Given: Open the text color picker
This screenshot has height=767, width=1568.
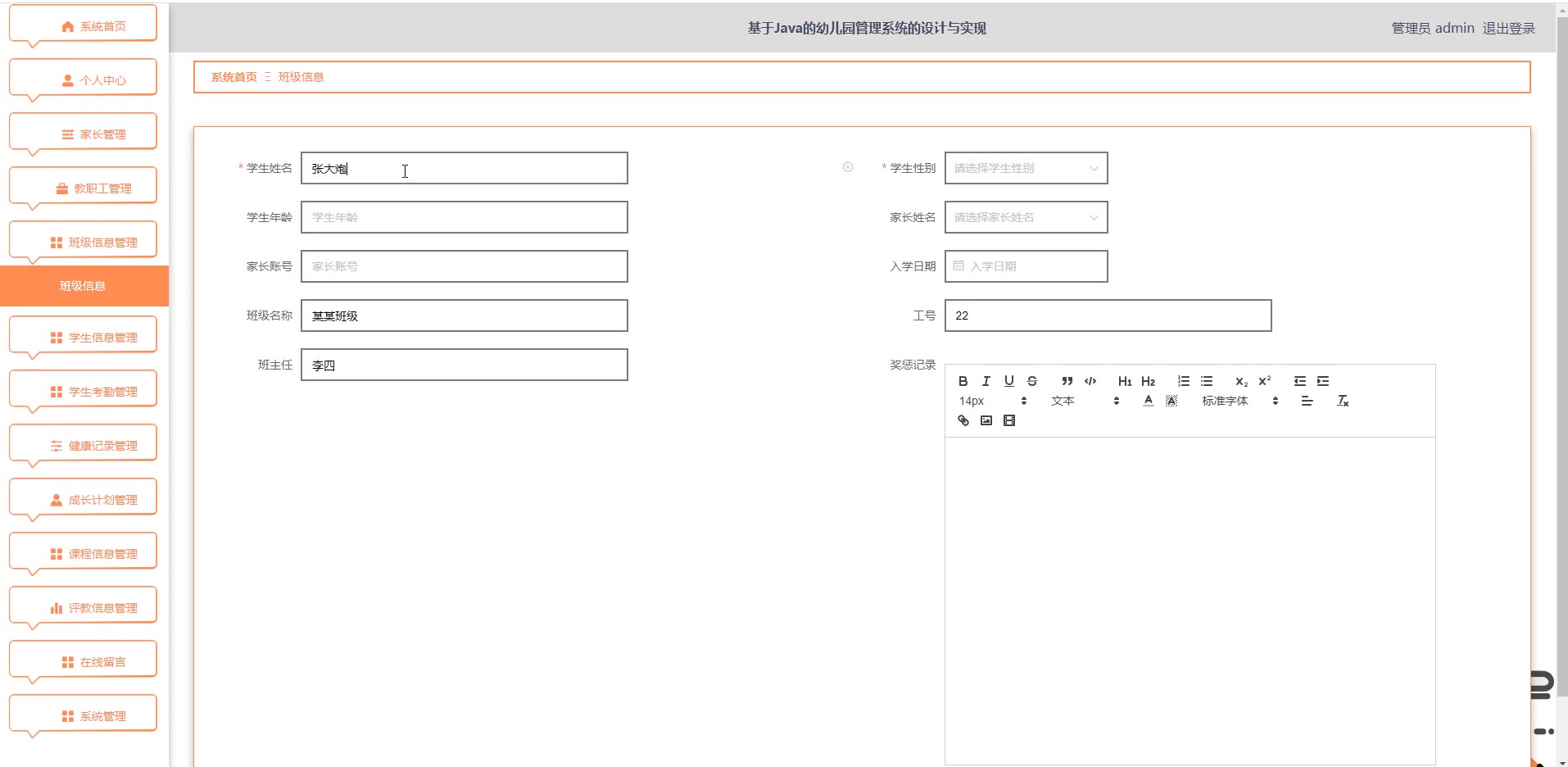Looking at the screenshot, I should click(x=1149, y=401).
